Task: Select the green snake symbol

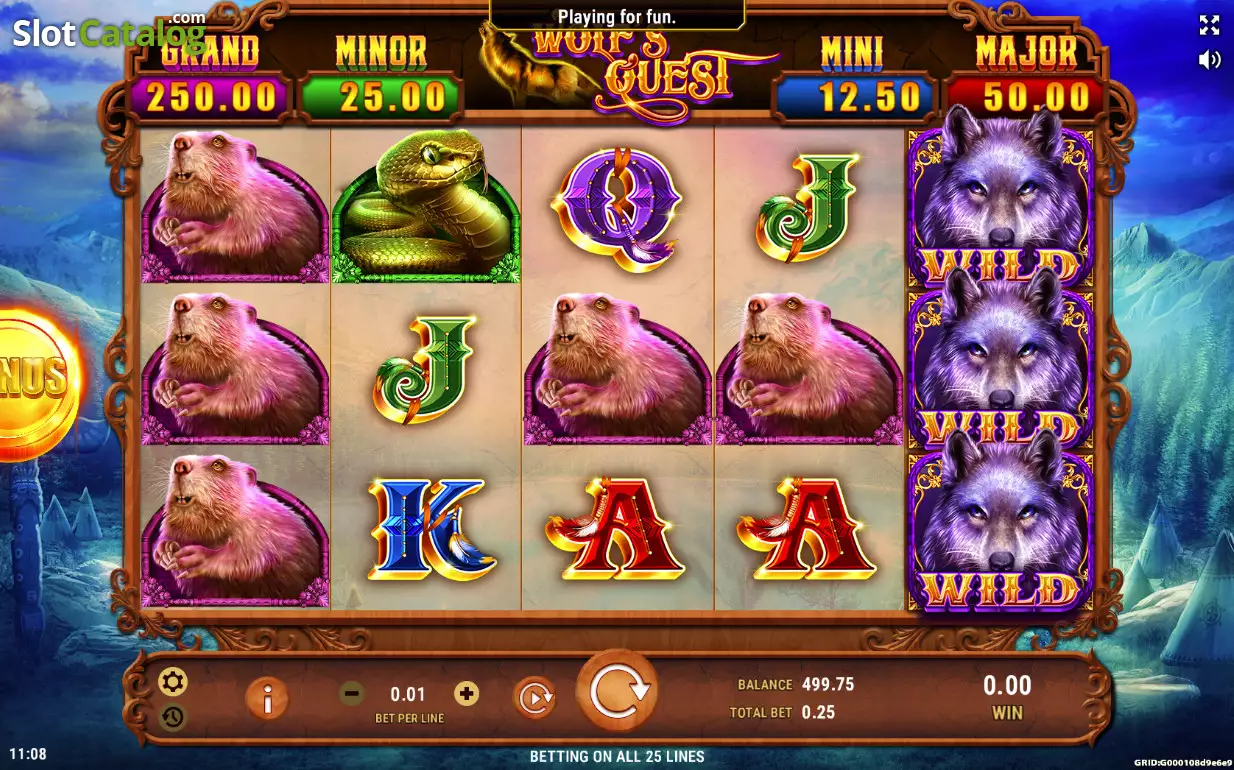Action: (426, 206)
